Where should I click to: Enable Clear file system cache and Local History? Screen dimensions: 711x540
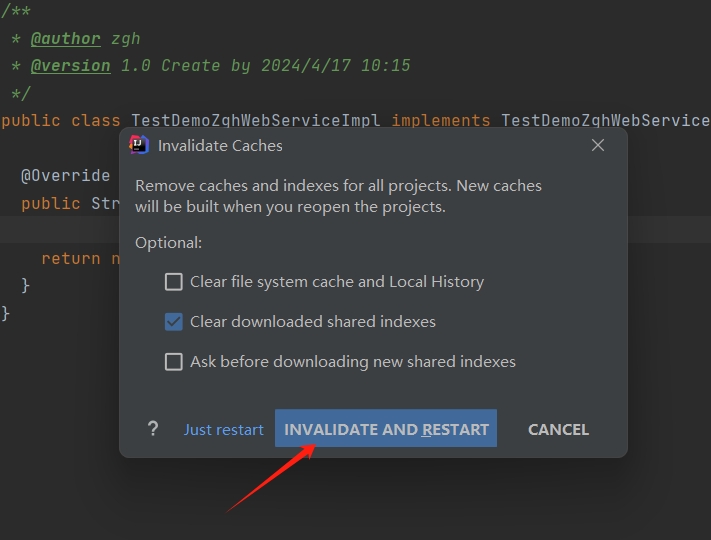coord(174,282)
